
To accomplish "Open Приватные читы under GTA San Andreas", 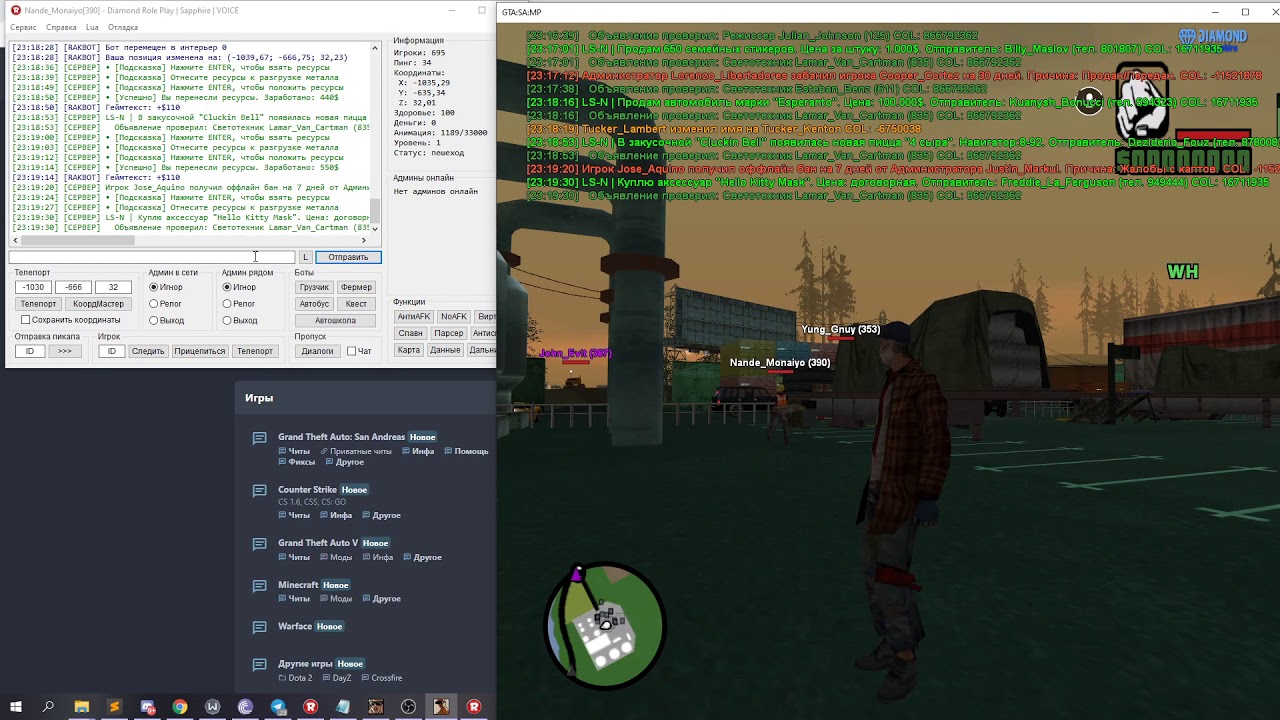I will point(361,451).
